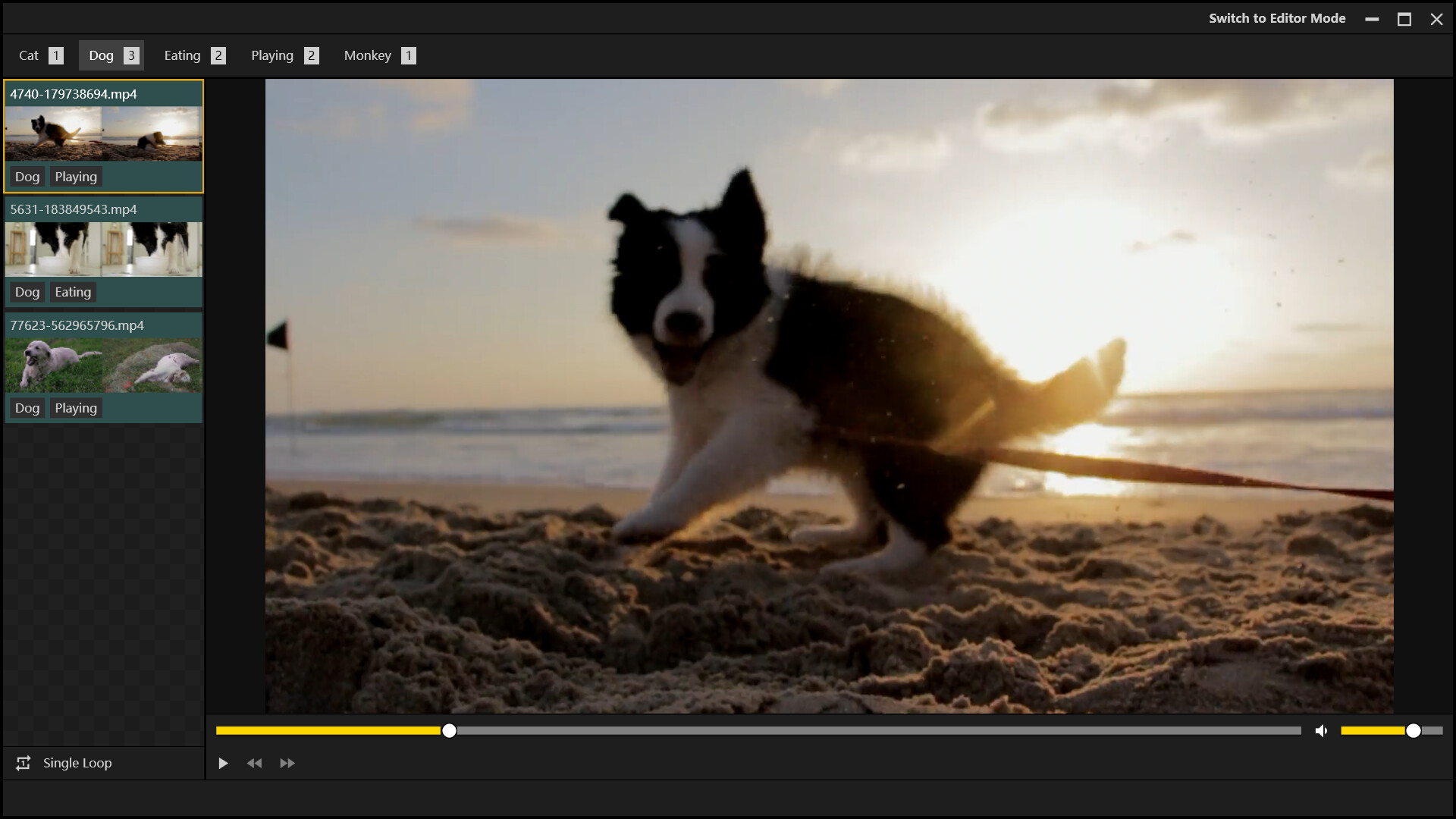Click Dog tag on 77623-562965796.mp4

pyautogui.click(x=27, y=408)
